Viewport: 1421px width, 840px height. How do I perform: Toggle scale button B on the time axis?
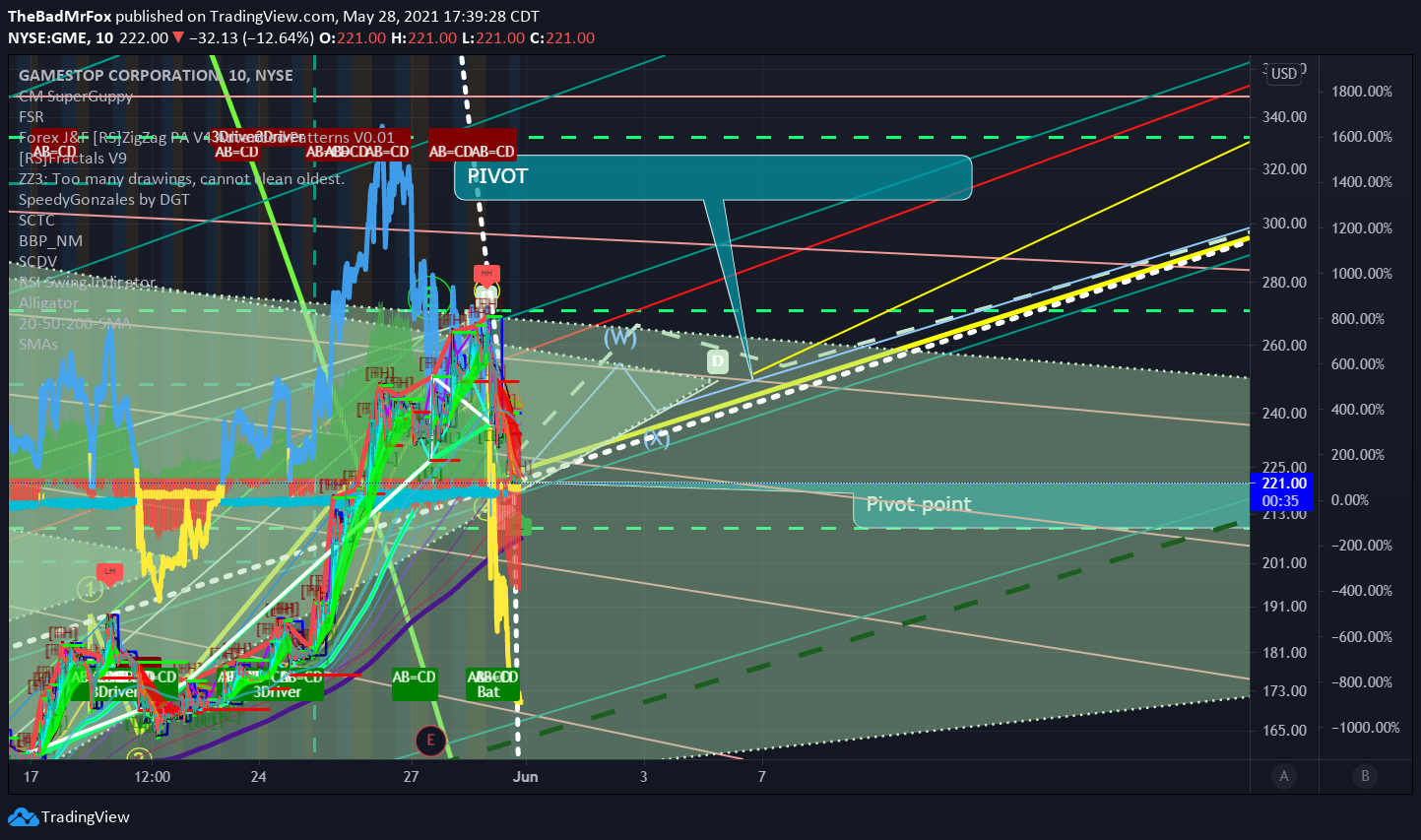pyautogui.click(x=1365, y=776)
